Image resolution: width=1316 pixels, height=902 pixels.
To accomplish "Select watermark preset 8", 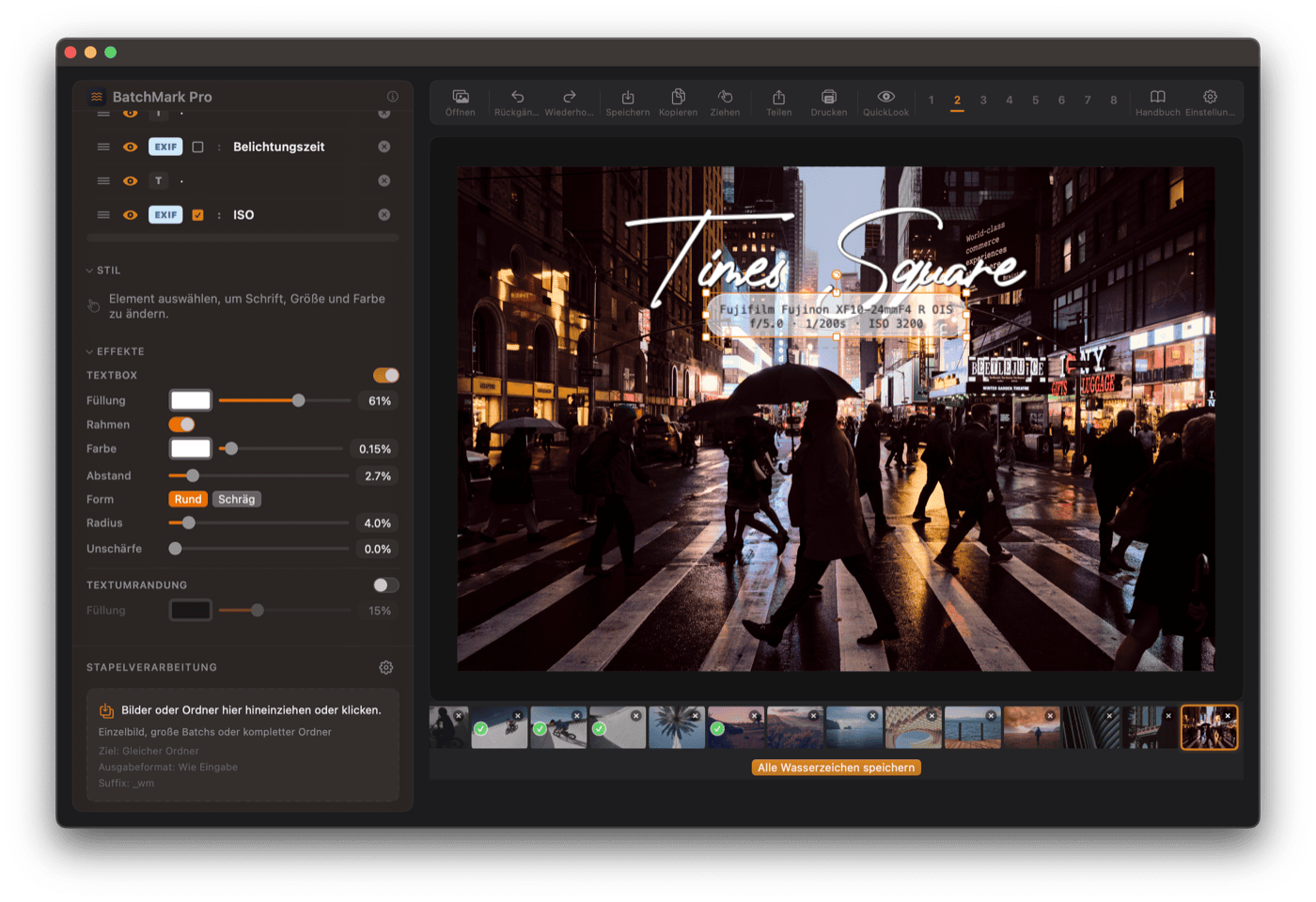I will pyautogui.click(x=1113, y=100).
